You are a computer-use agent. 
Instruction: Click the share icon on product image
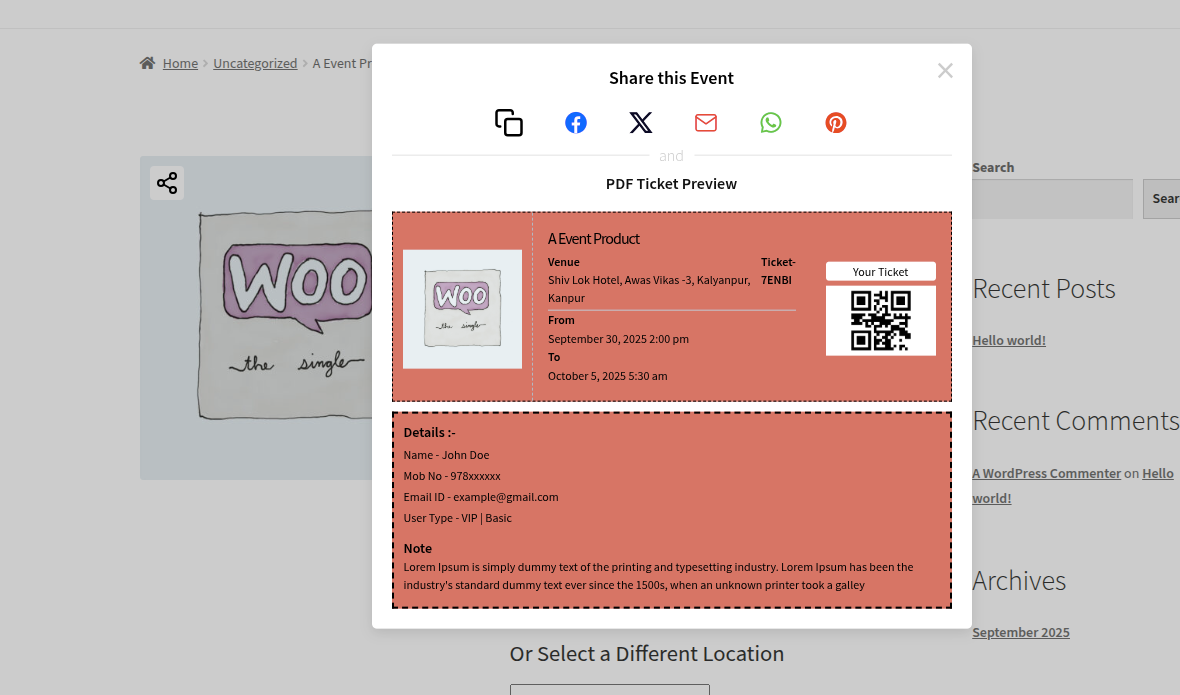(167, 183)
